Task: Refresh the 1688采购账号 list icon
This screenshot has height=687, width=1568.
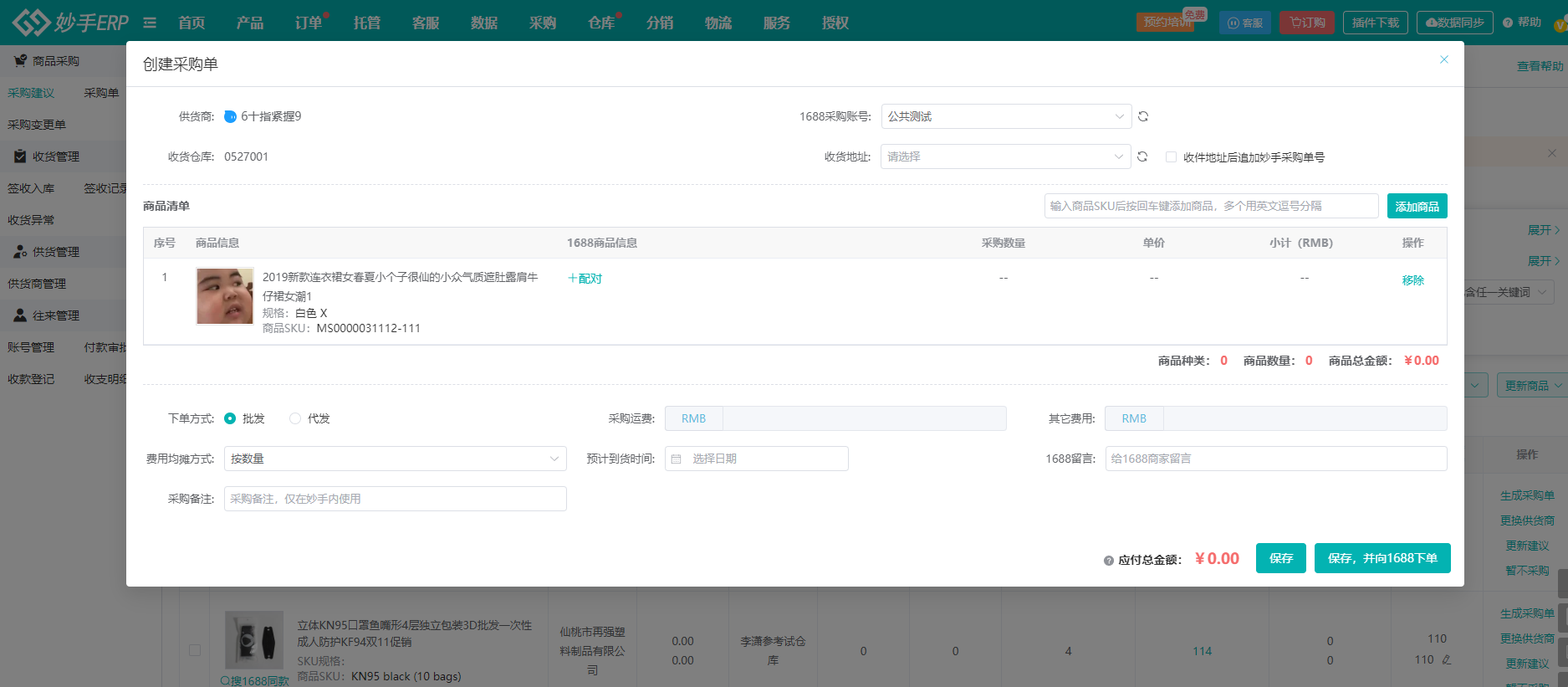Action: pyautogui.click(x=1143, y=116)
